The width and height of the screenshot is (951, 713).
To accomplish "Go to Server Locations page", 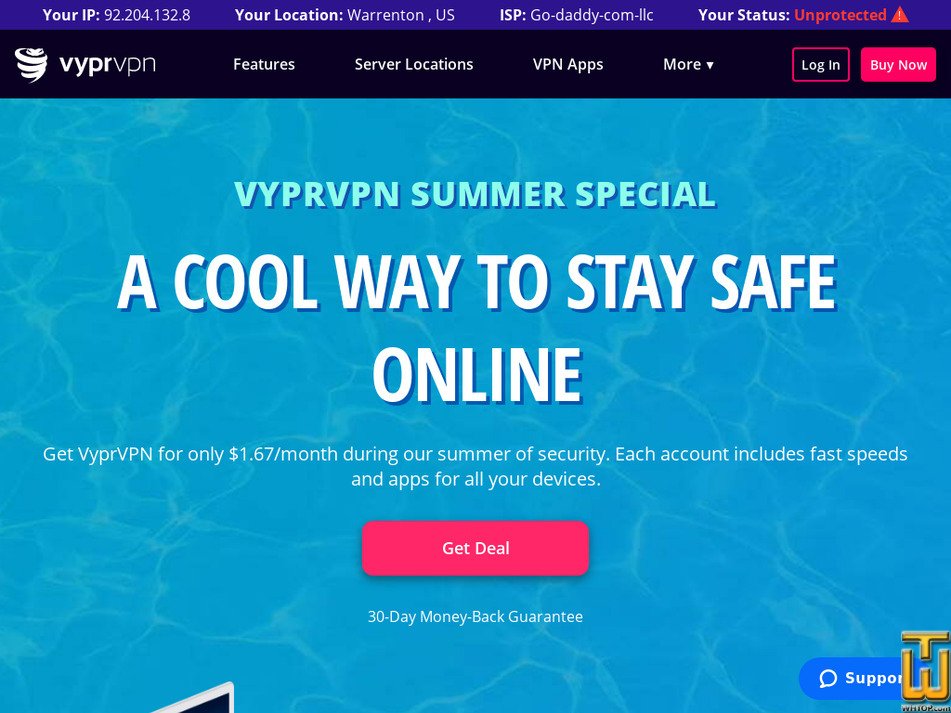I will (x=414, y=64).
